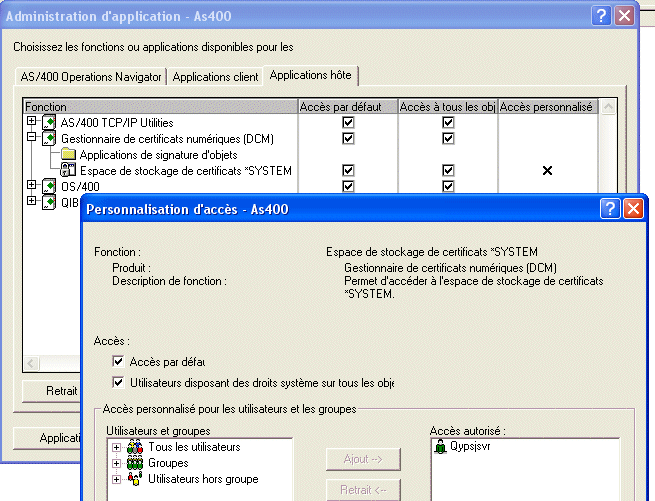Toggle Accès à tous les objets for OS/400 row
The image size is (655, 501).
tap(448, 186)
